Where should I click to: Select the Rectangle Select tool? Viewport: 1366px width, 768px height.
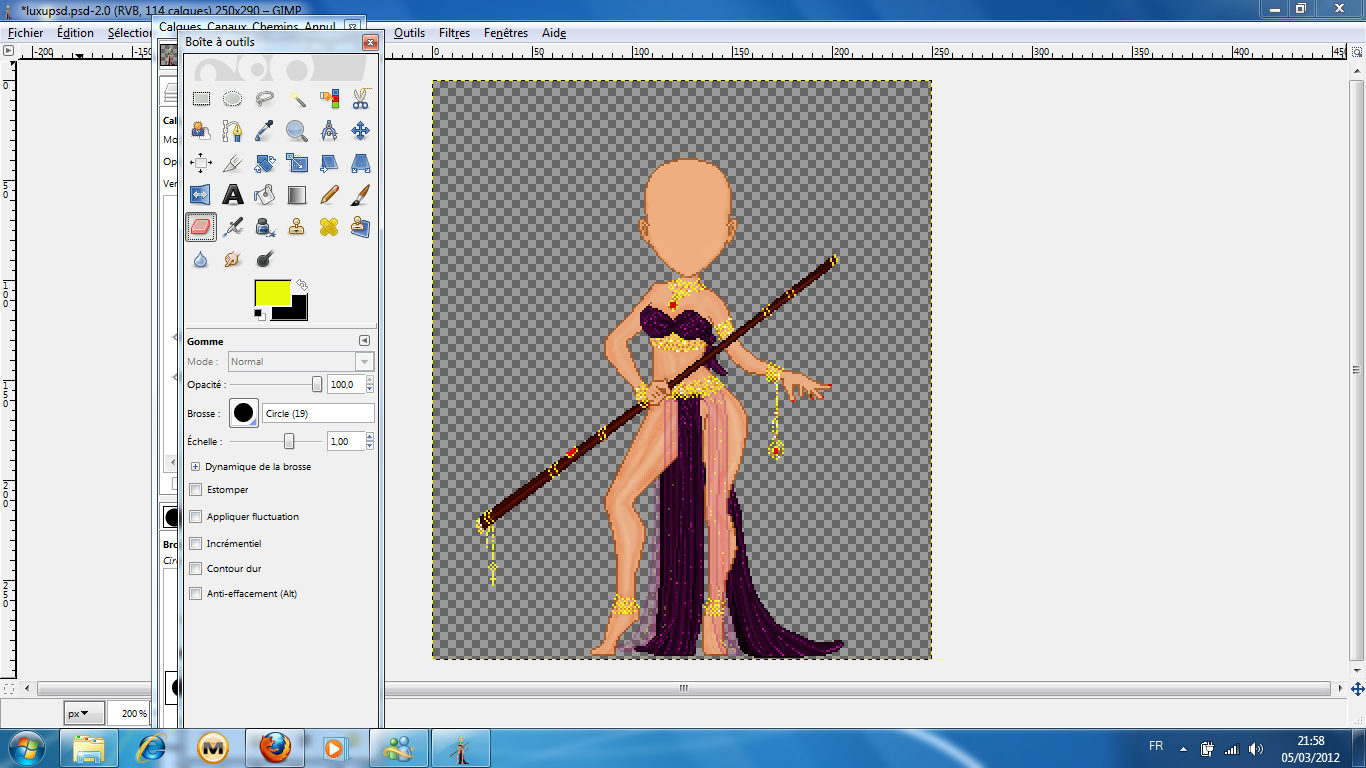pyautogui.click(x=201, y=98)
